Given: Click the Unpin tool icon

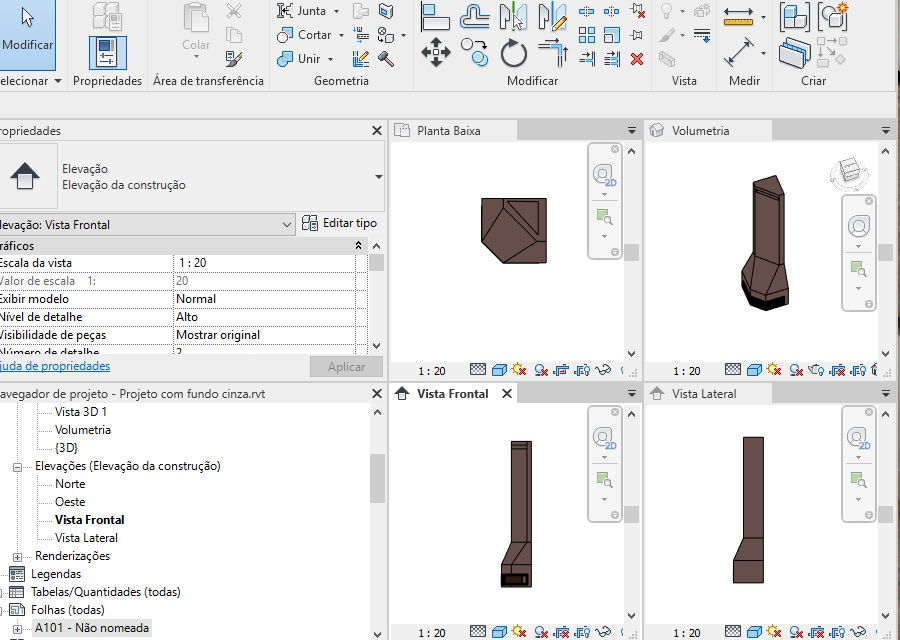Looking at the screenshot, I should click(x=637, y=10).
